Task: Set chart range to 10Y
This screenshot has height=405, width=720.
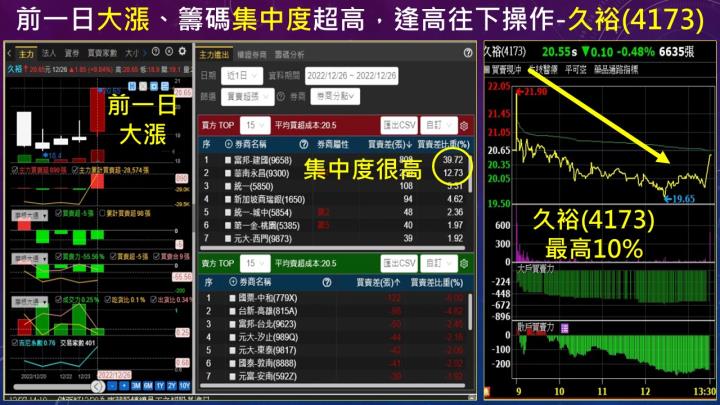Action: click(184, 386)
